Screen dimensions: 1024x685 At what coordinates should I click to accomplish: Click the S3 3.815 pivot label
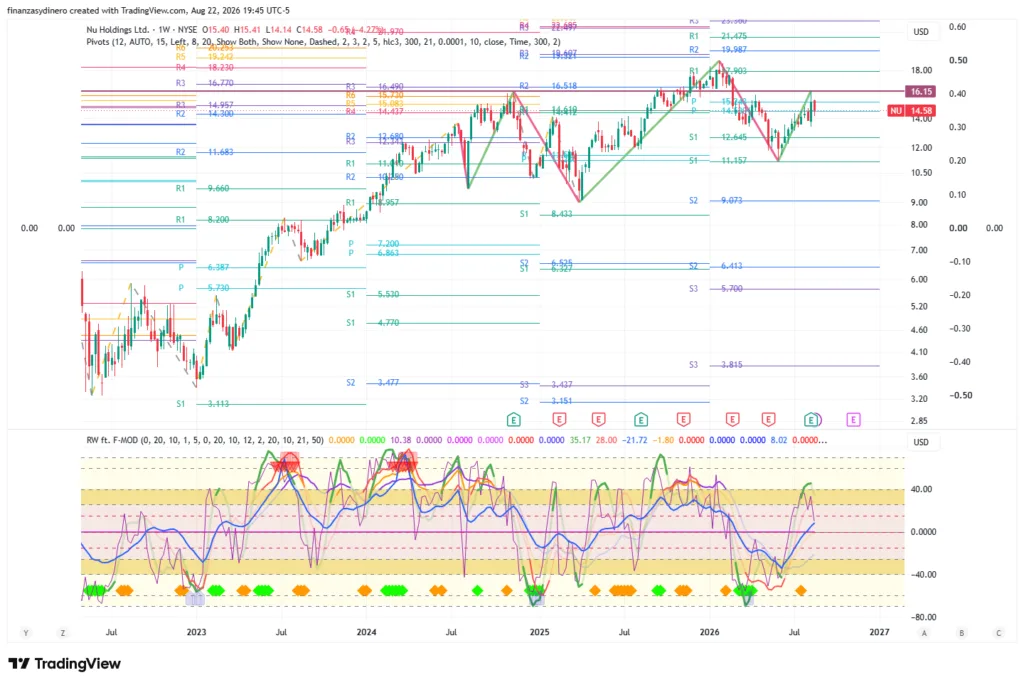tap(716, 365)
